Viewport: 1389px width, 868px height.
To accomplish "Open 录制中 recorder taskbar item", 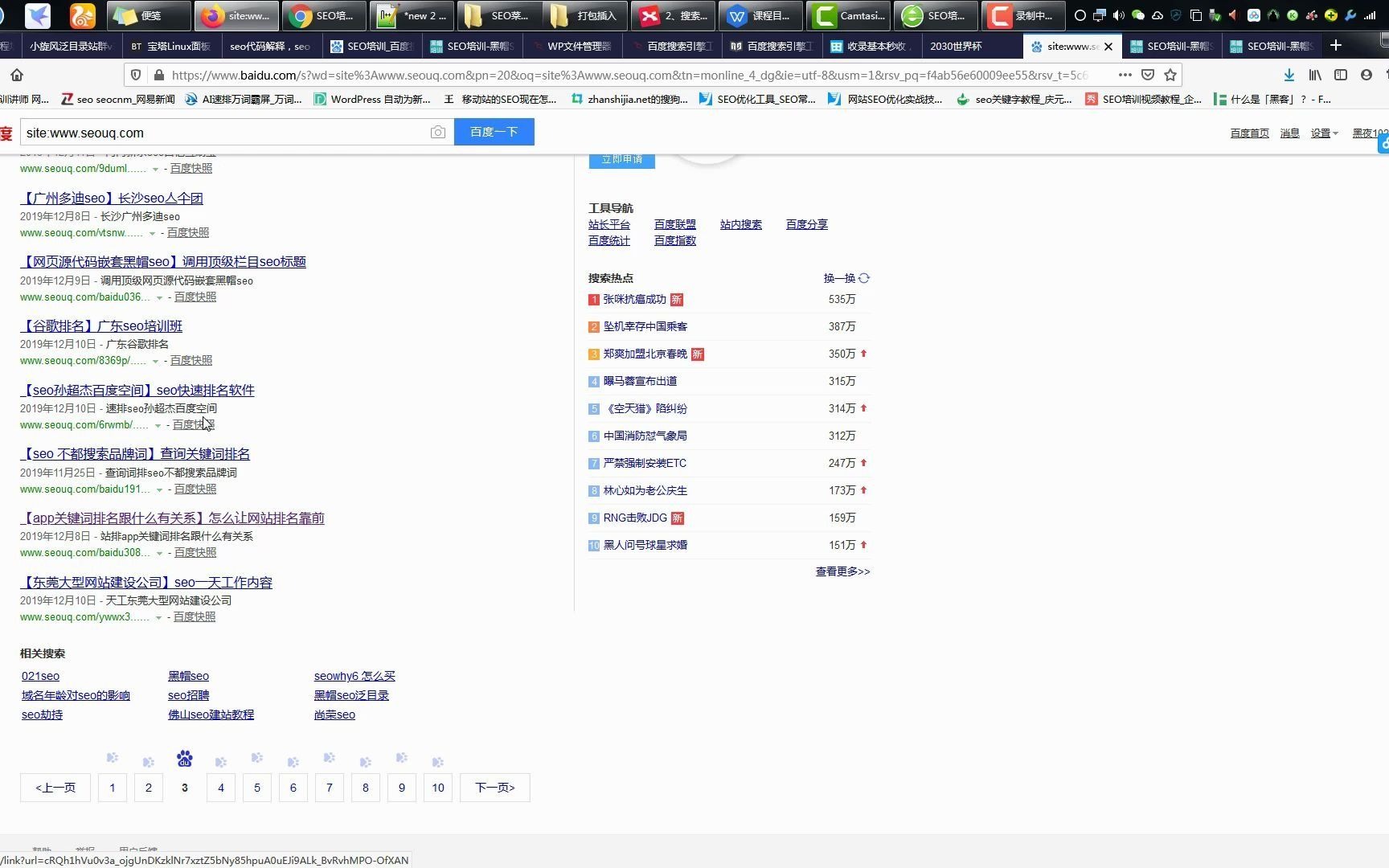I will [x=1024, y=15].
